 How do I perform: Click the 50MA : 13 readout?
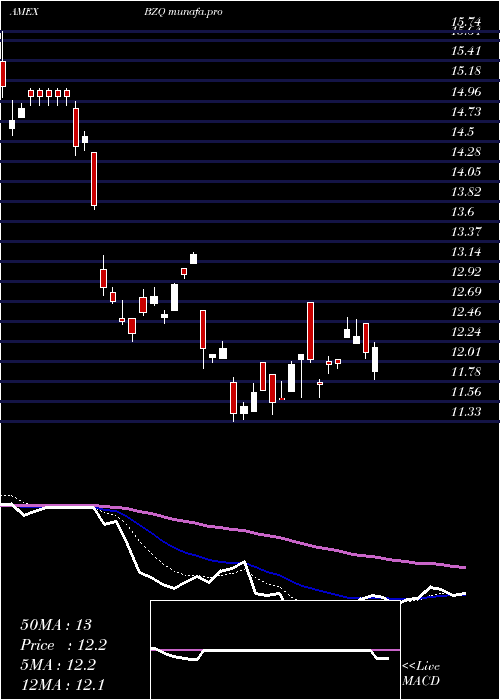click(56, 625)
